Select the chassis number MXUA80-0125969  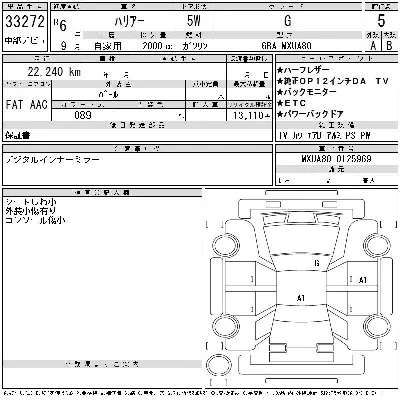336,159
